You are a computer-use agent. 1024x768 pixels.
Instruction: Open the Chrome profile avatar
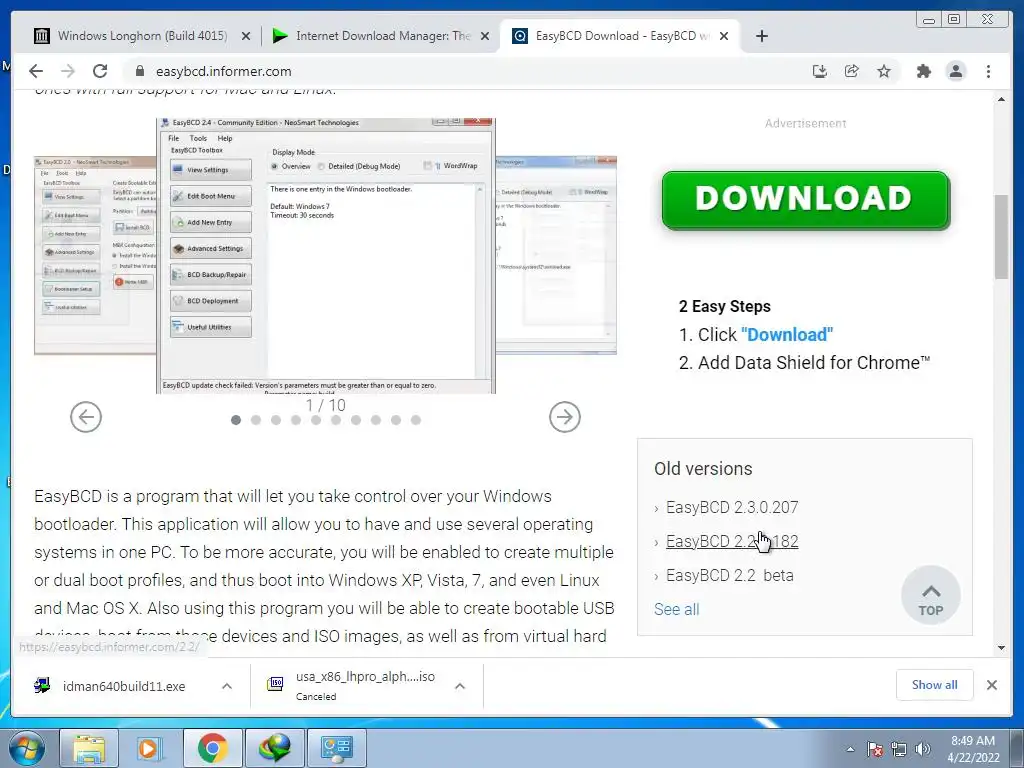[x=955, y=71]
